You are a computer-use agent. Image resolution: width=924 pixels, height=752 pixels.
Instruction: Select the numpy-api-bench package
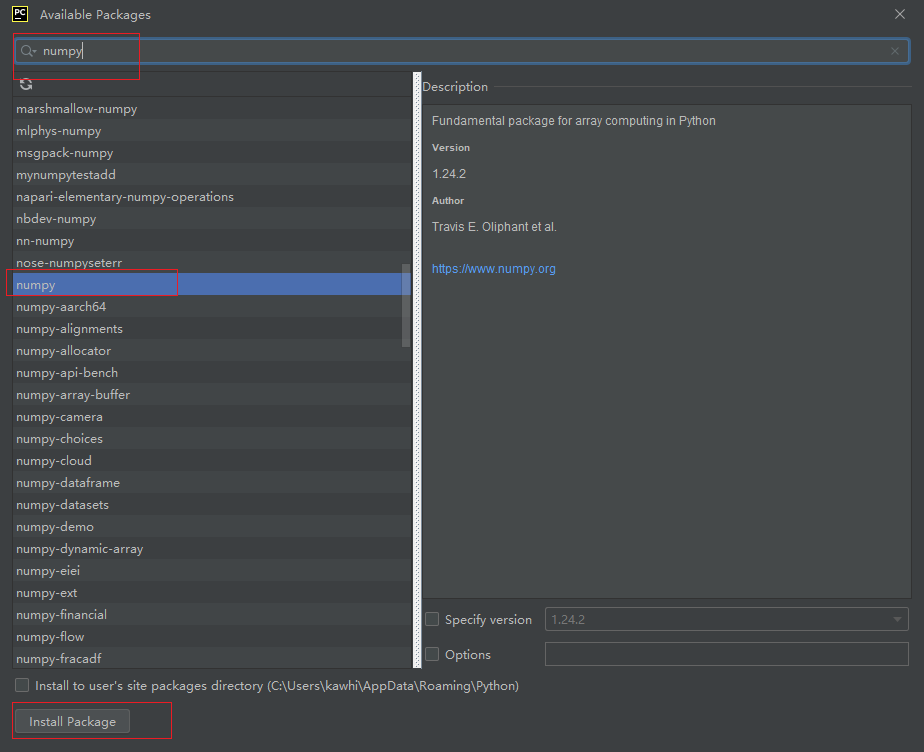[x=212, y=372]
